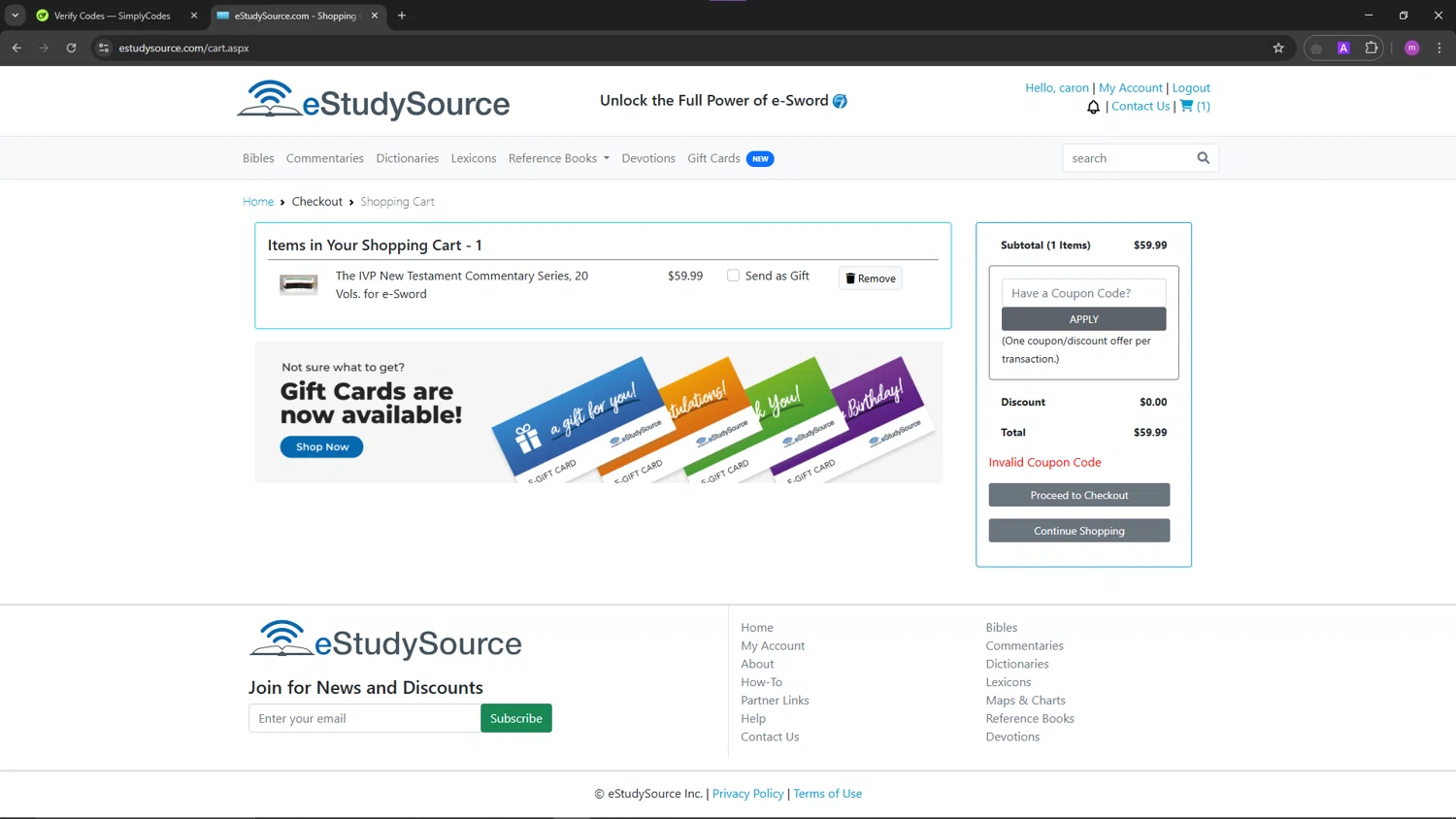The width and height of the screenshot is (1456, 819).
Task: Open the browser extensions puzzle icon
Action: click(1371, 48)
